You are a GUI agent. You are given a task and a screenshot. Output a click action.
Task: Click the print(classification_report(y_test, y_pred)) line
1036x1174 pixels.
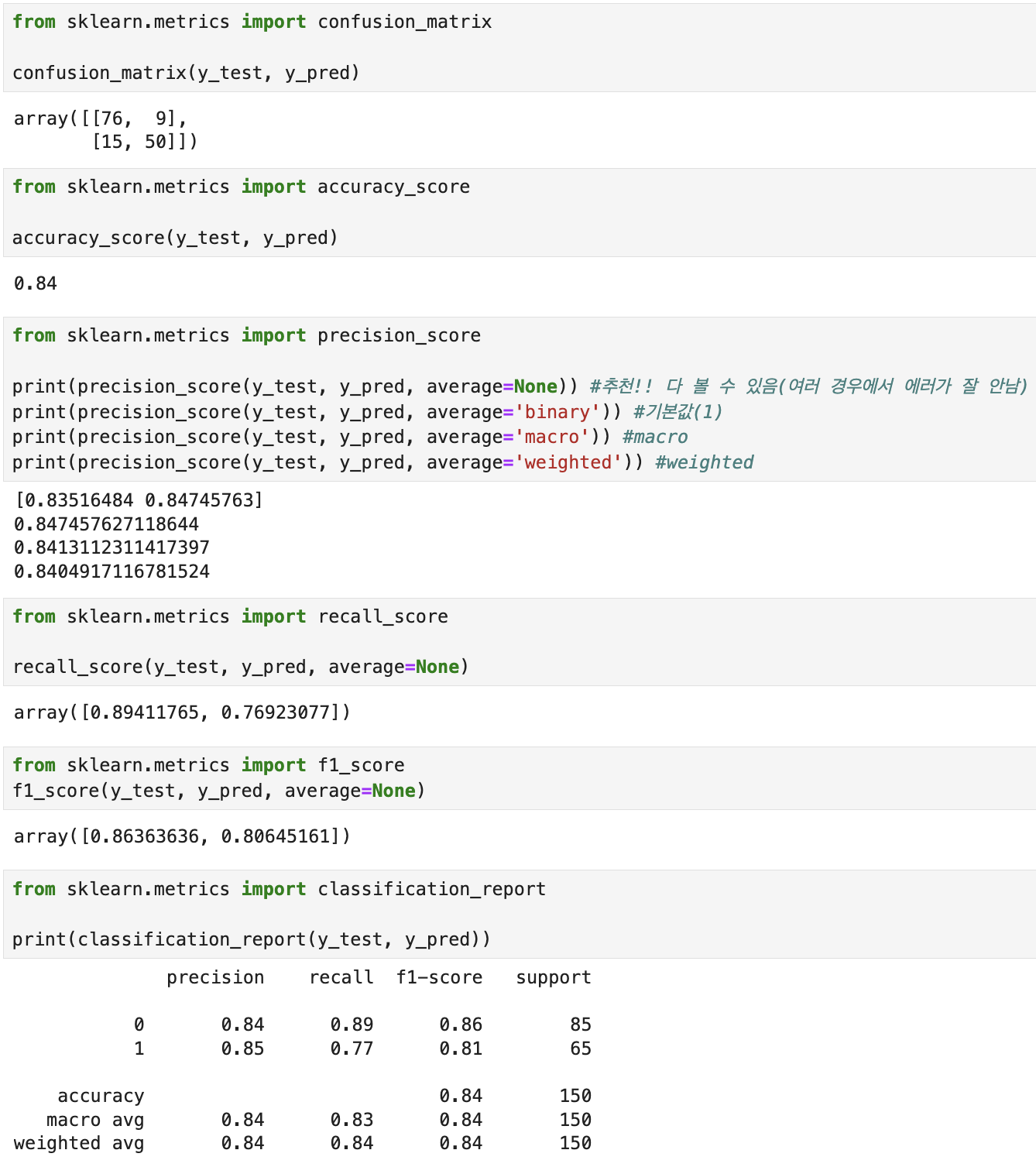(252, 939)
